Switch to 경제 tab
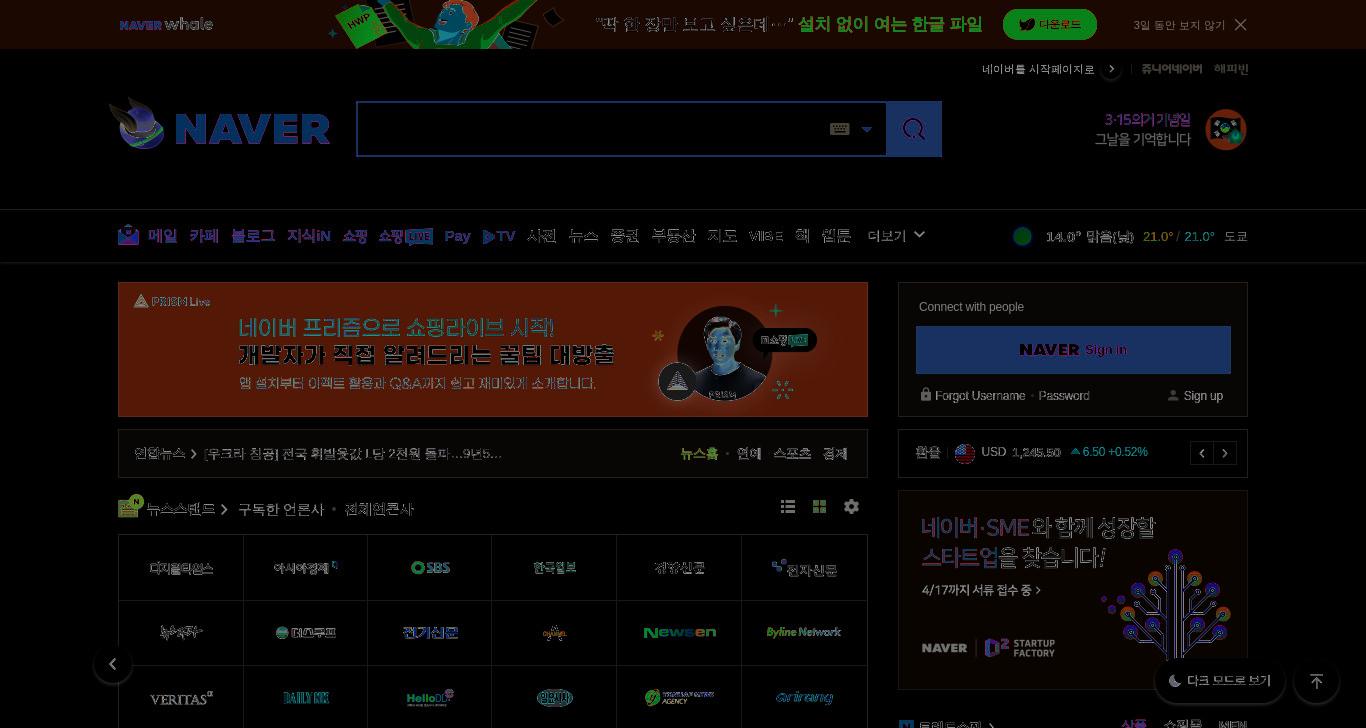 coord(835,454)
